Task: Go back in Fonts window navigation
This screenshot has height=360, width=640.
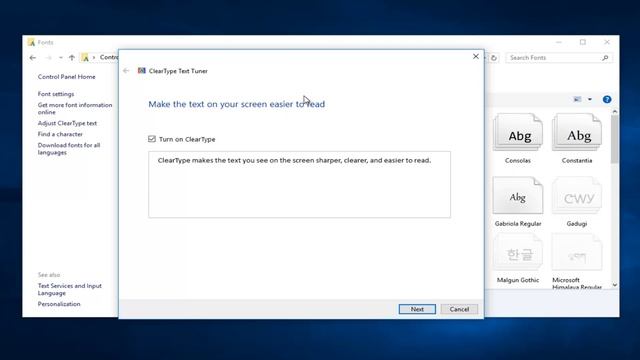Action: point(33,58)
